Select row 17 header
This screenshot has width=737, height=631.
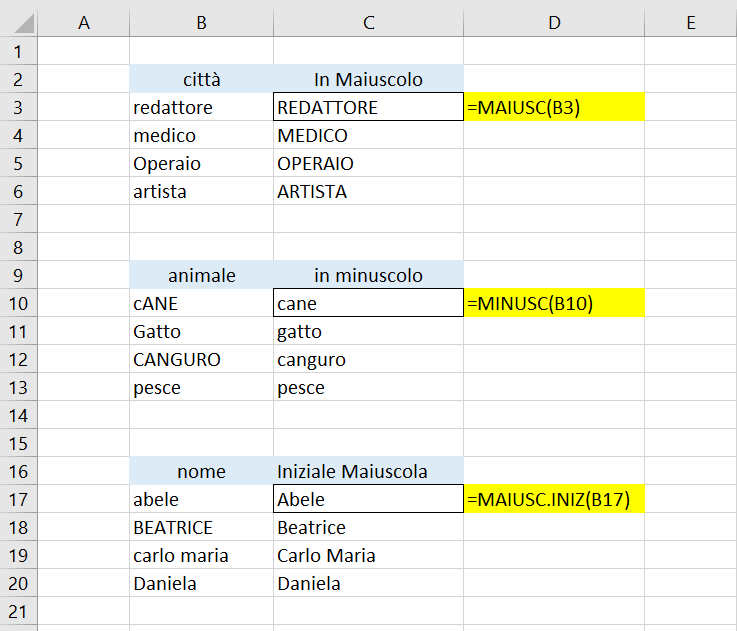(x=18, y=499)
